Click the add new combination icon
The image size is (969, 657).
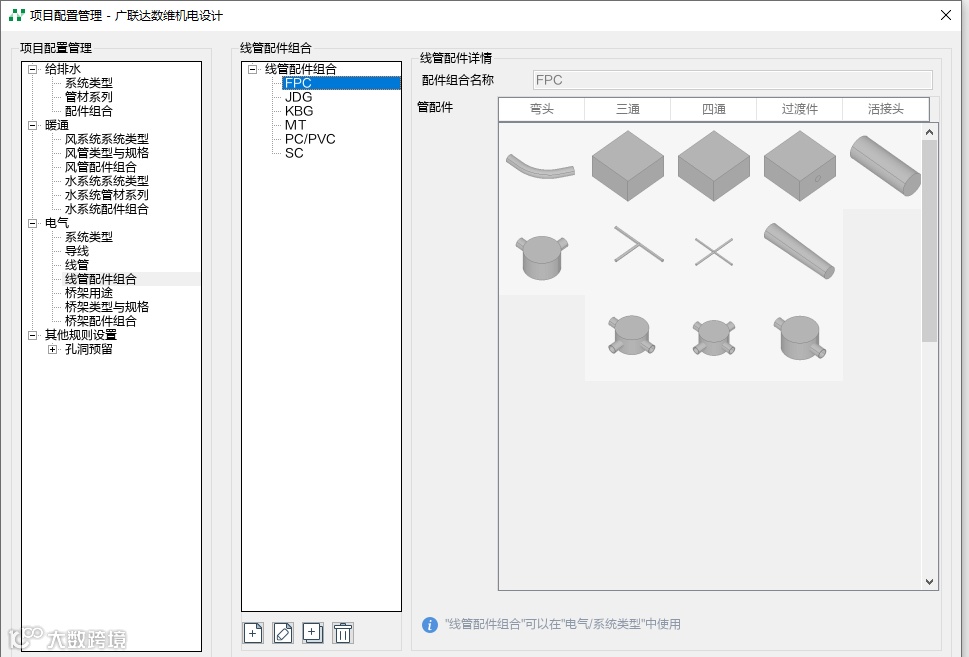click(253, 633)
